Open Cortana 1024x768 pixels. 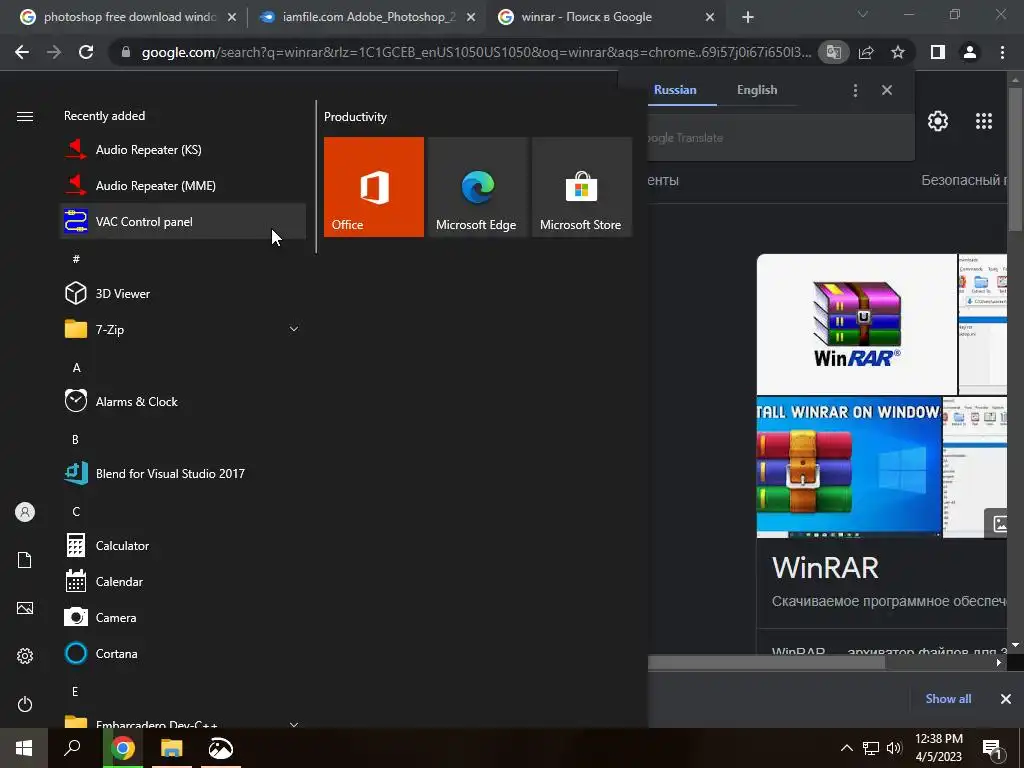pos(183,652)
